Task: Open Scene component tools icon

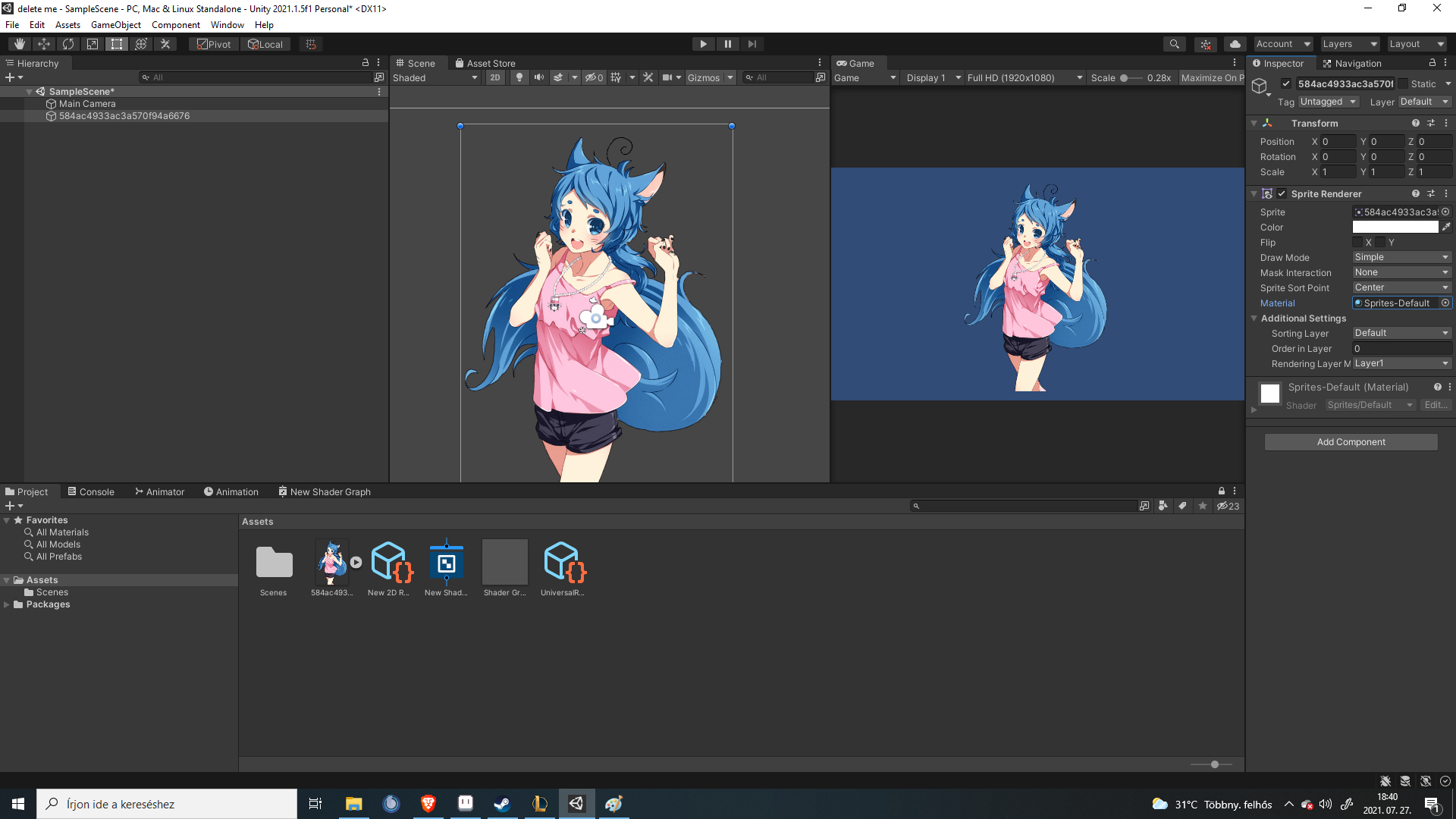Action: click(648, 77)
